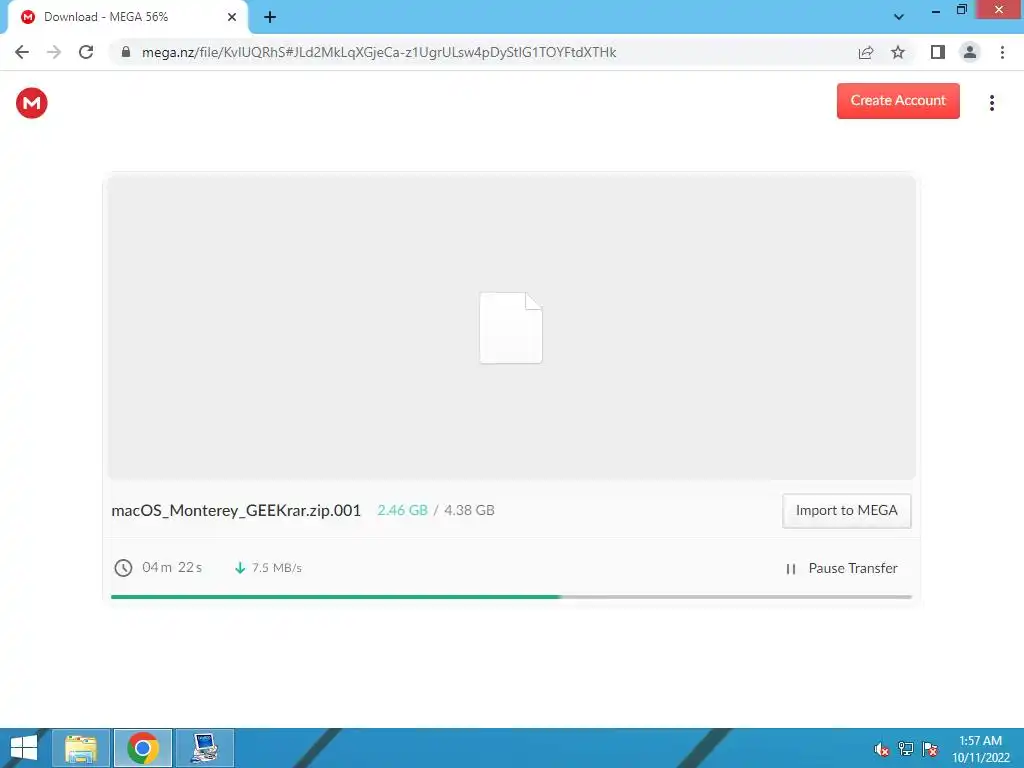This screenshot has height=768, width=1024.
Task: Click Import to MEGA button
Action: [x=846, y=511]
